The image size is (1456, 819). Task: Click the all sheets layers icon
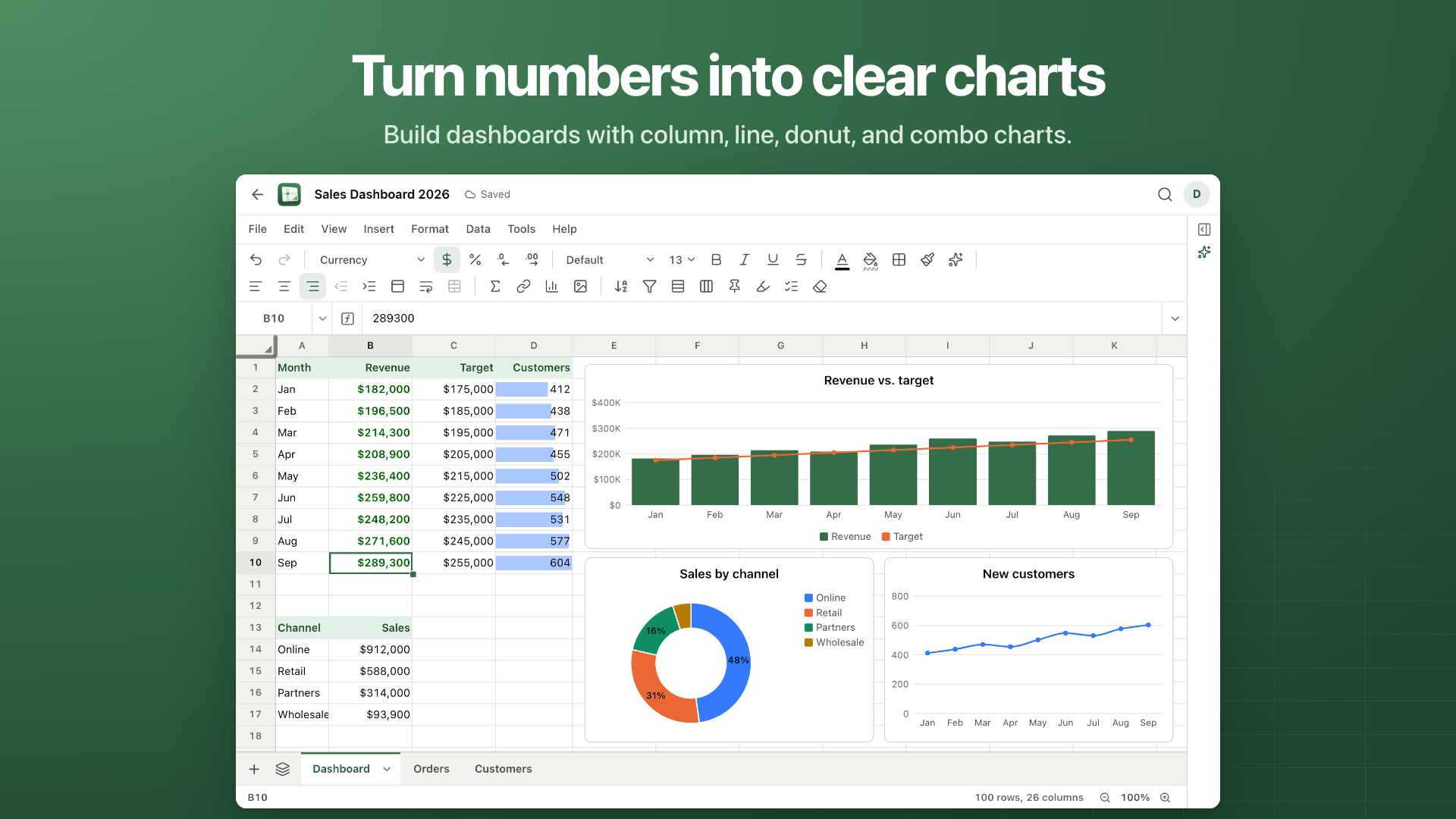pyautogui.click(x=283, y=769)
